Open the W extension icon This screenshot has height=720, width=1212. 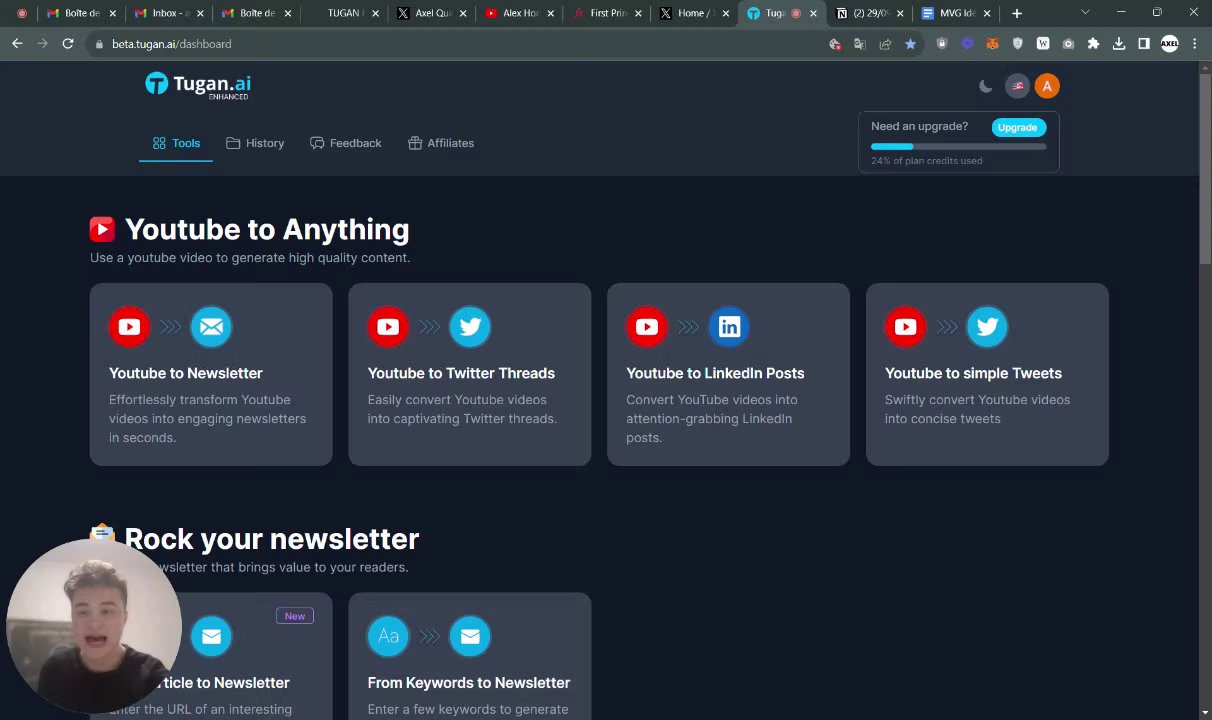pos(1043,44)
